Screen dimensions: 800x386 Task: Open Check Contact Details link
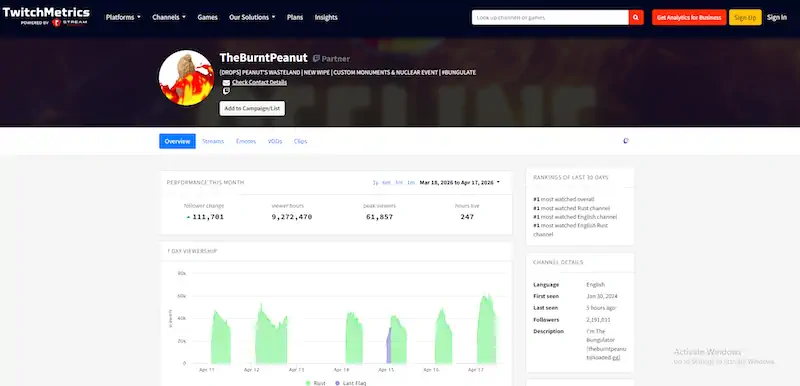click(x=259, y=83)
